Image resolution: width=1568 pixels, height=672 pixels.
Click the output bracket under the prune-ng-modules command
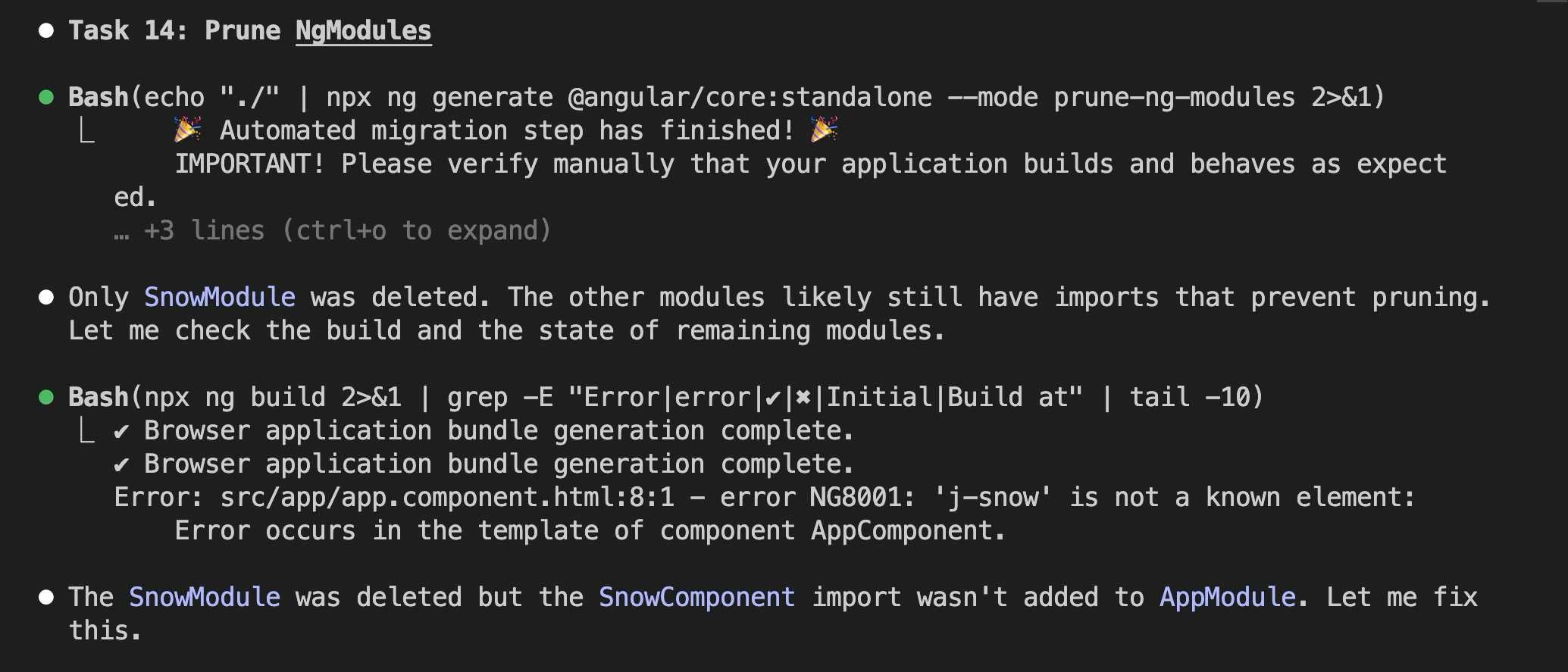pyautogui.click(x=87, y=131)
